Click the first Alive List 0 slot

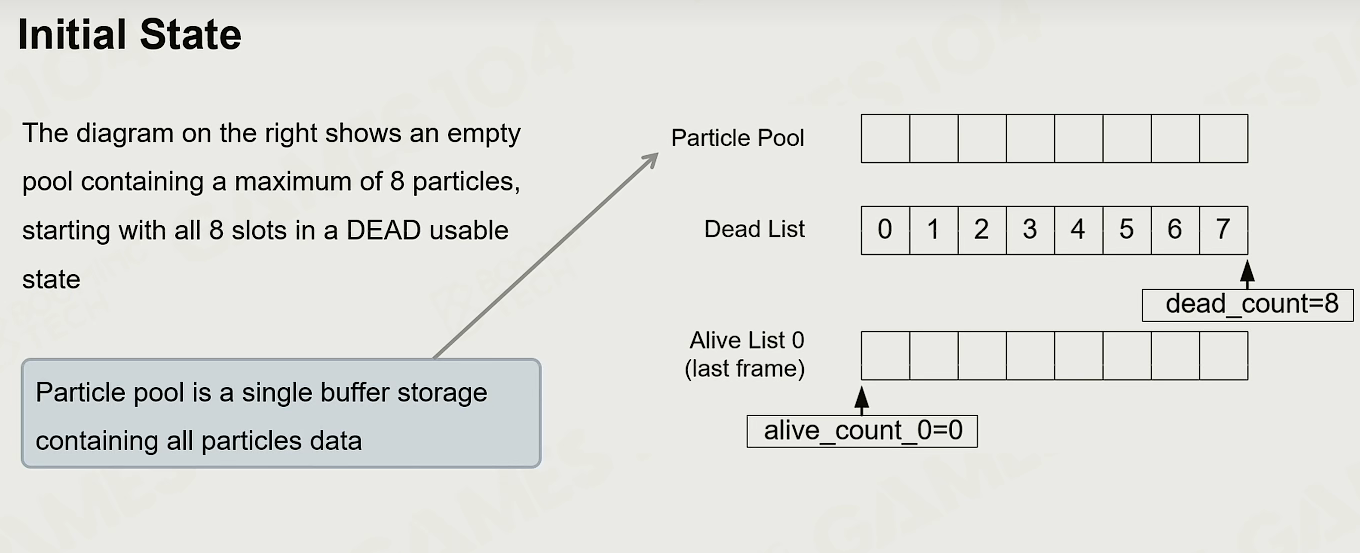(885, 355)
